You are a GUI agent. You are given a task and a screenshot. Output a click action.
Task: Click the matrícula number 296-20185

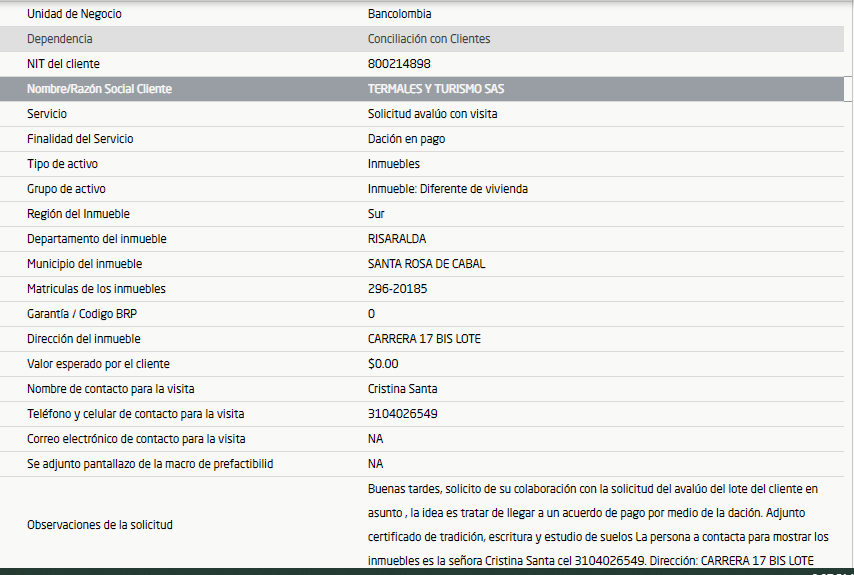(397, 289)
